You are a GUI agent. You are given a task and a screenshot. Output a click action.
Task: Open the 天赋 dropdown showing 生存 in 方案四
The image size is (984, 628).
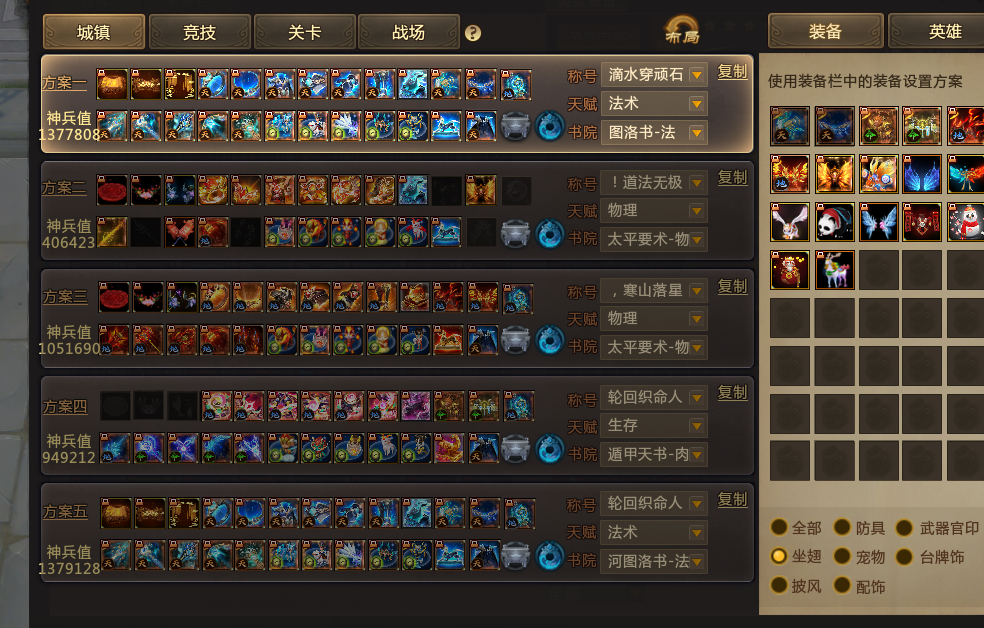point(654,426)
